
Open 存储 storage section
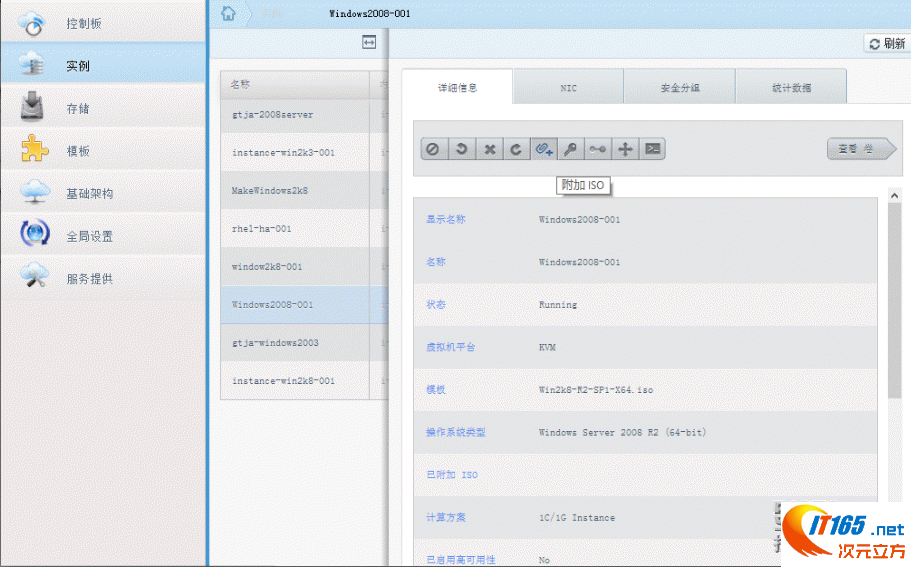coord(103,108)
